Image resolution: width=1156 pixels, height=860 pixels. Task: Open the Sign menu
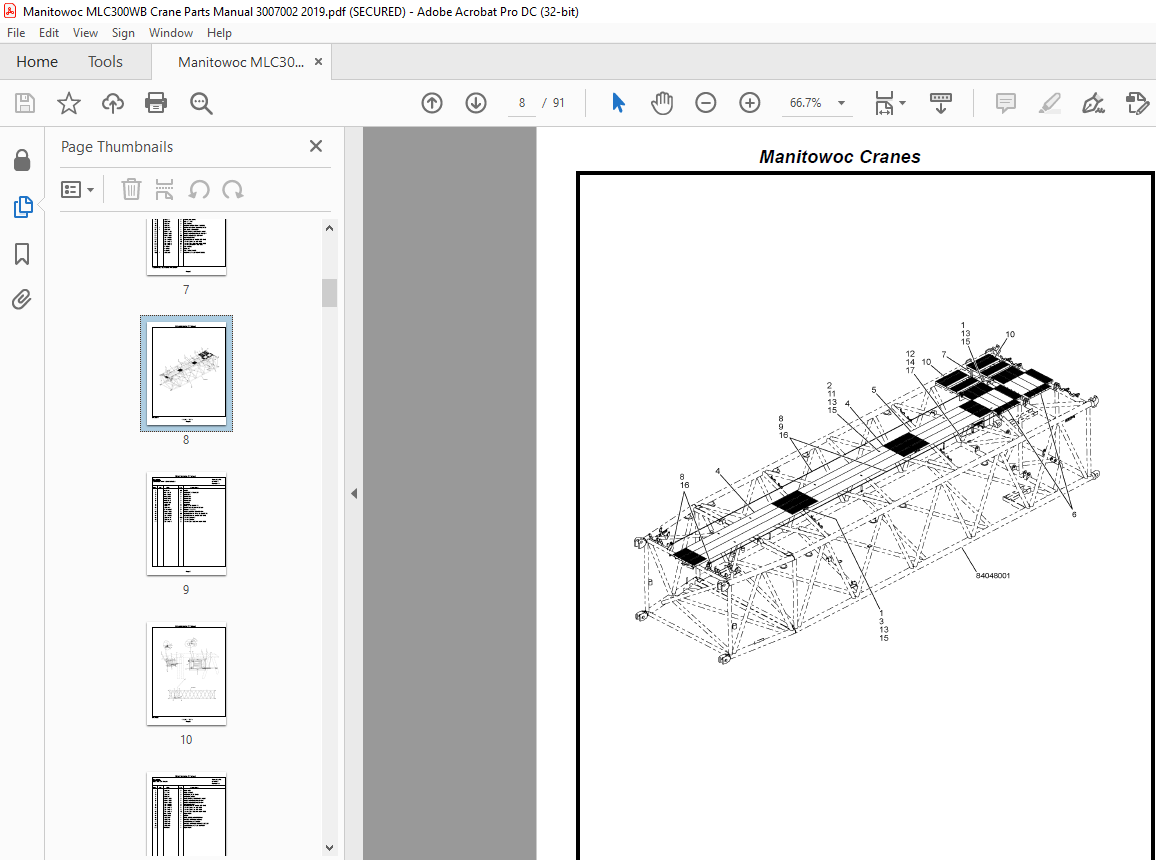pyautogui.click(x=123, y=32)
